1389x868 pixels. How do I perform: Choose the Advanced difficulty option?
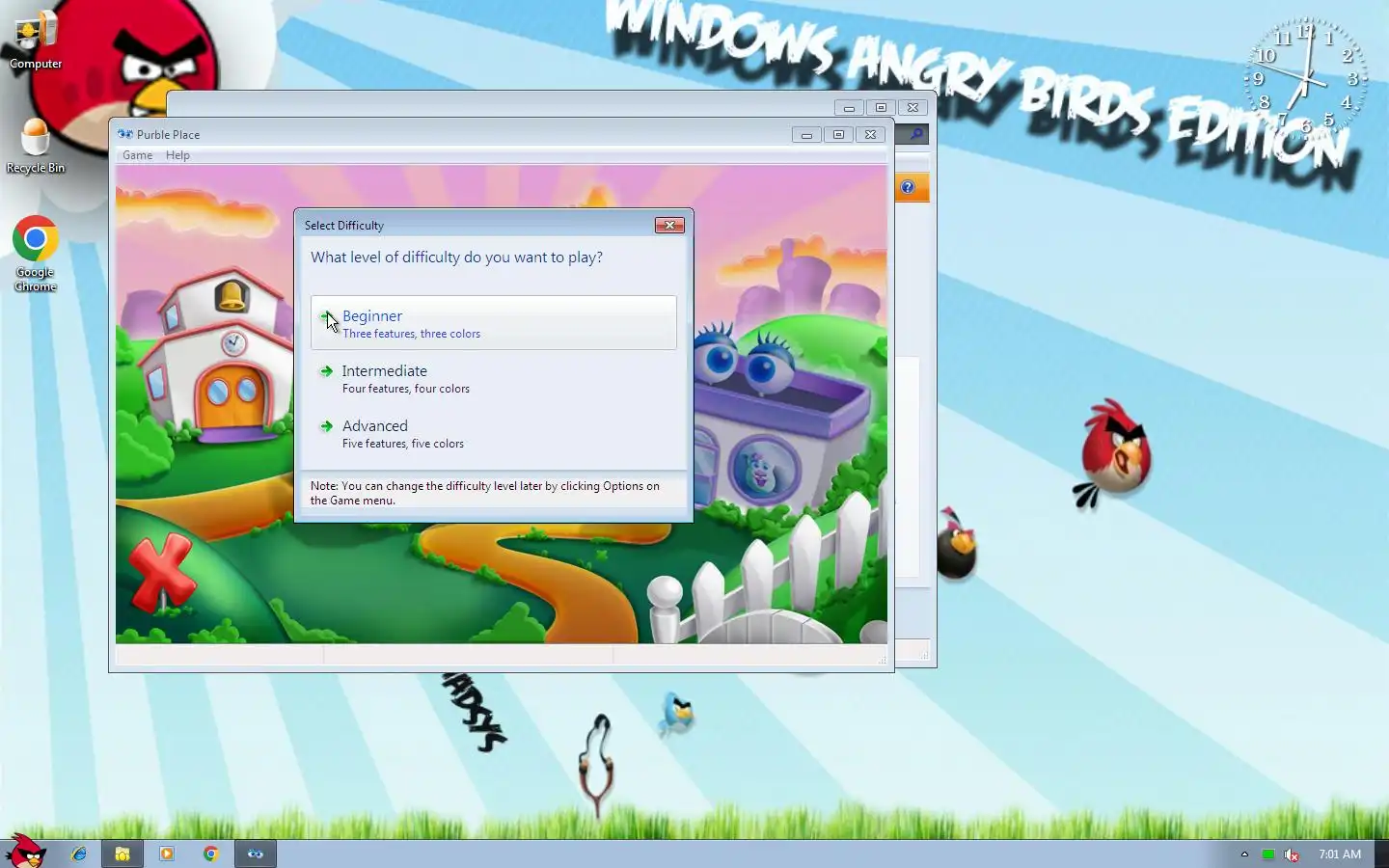[494, 433]
